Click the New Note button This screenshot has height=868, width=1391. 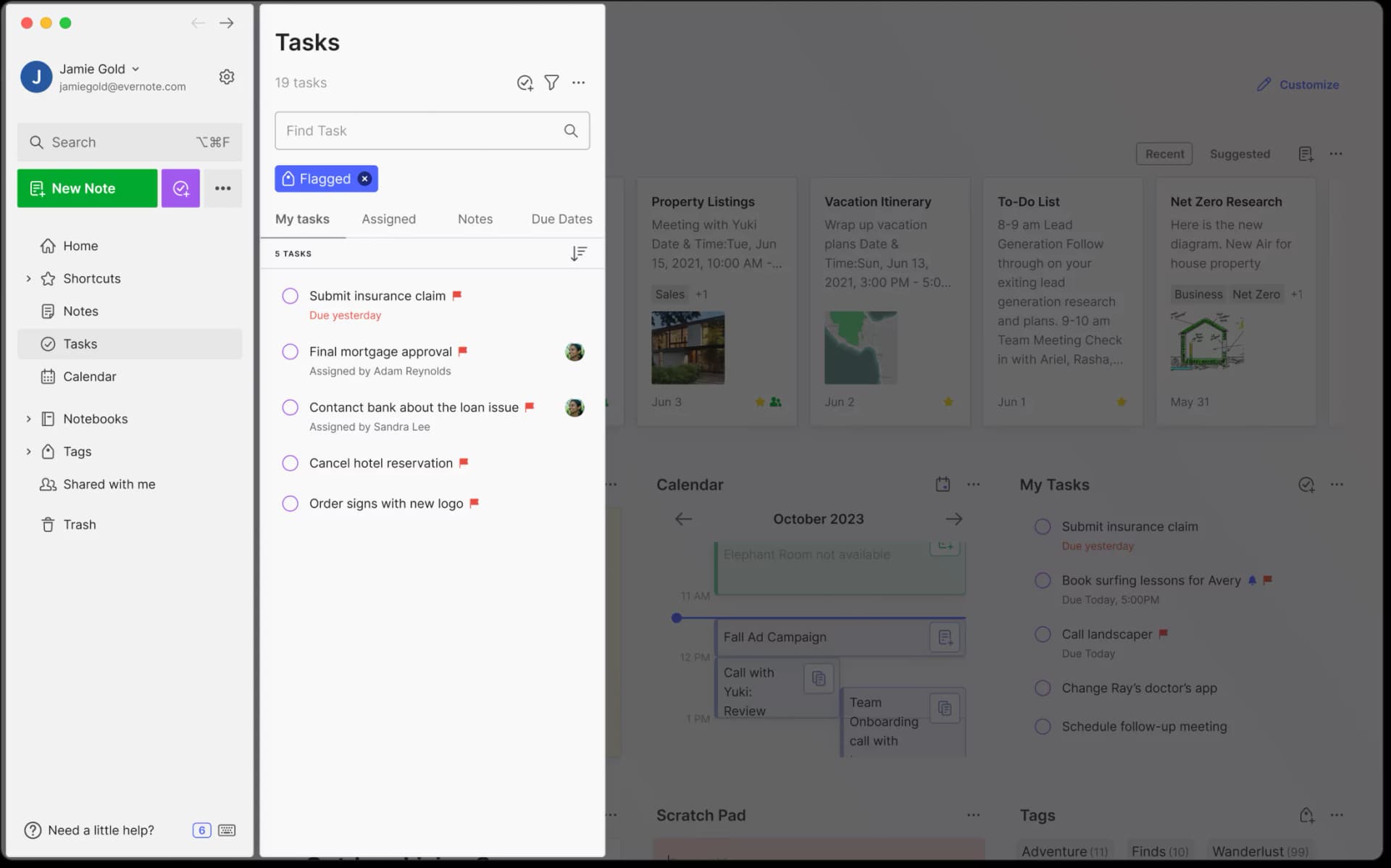coord(87,188)
